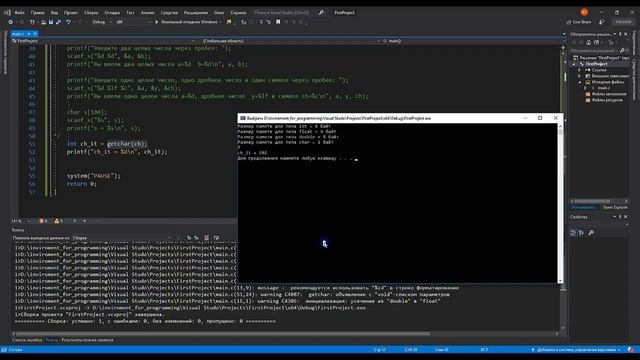
Task: Click the navigate back toolbar icon
Action: 11,22
